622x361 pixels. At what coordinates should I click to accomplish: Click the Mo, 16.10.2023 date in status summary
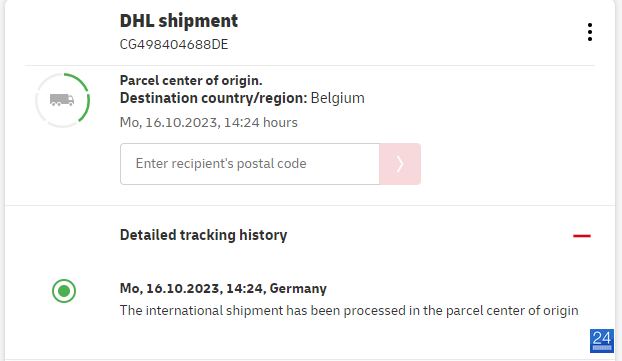click(x=170, y=123)
